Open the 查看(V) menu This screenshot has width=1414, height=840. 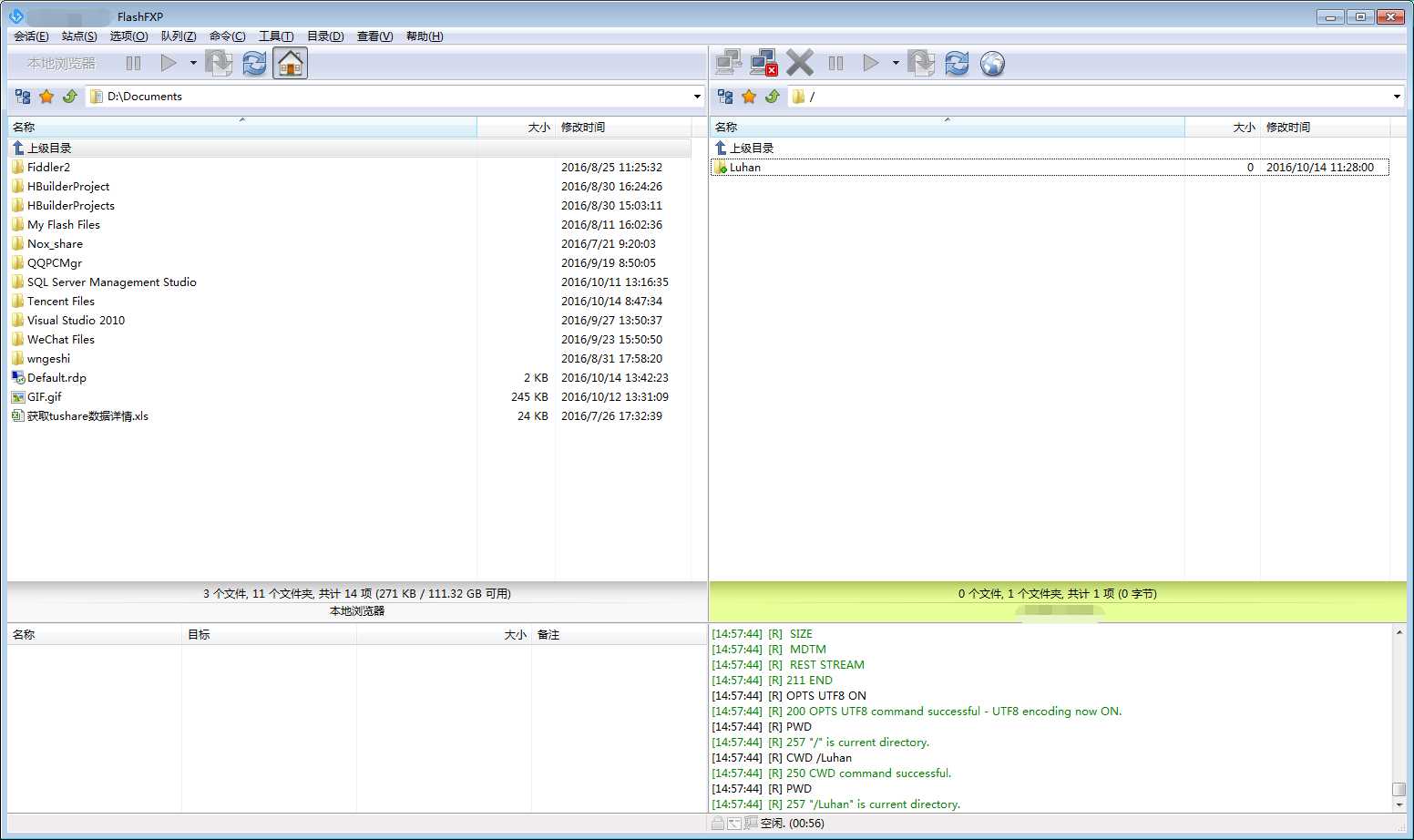point(374,36)
